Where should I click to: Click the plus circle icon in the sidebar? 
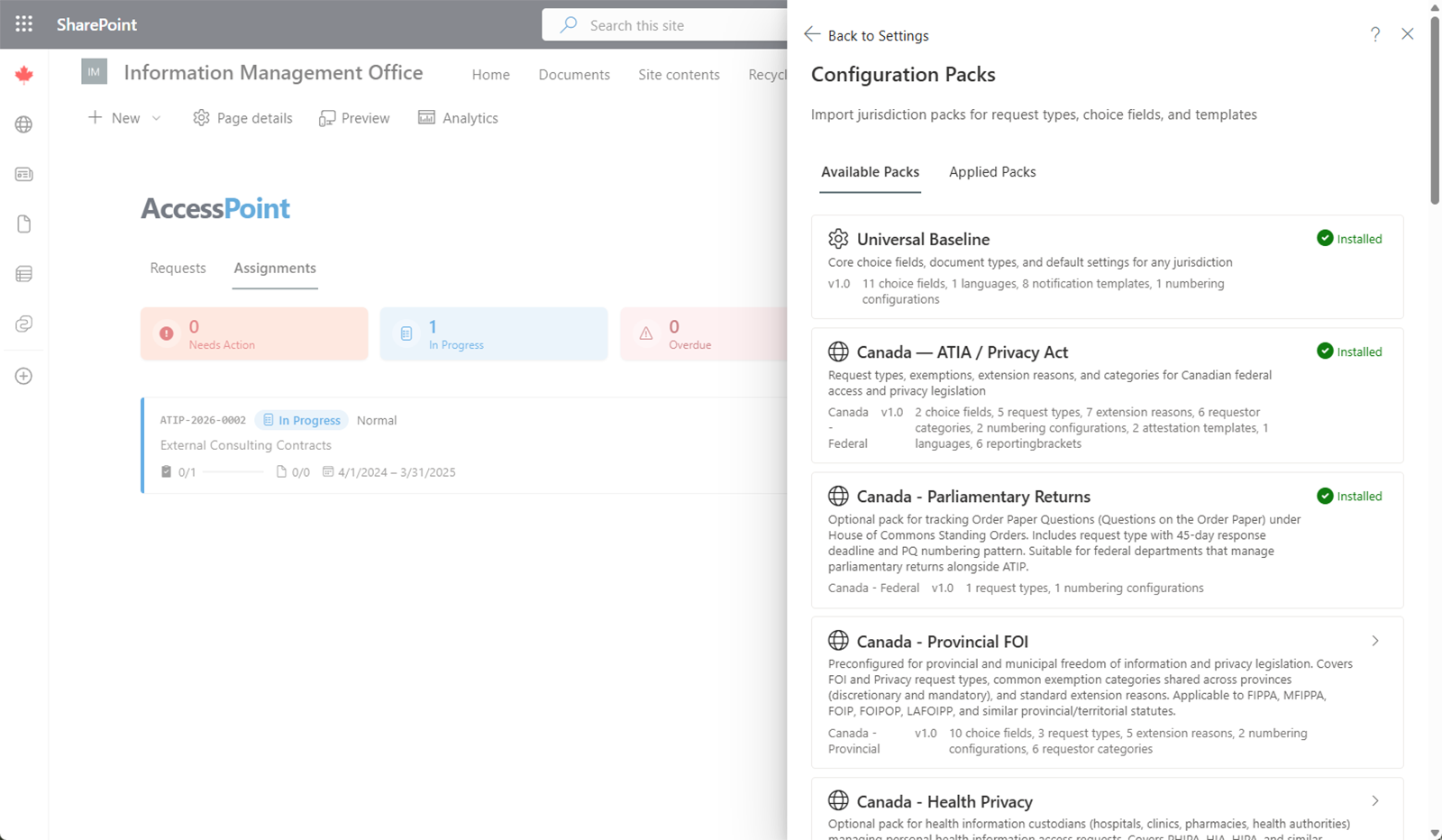(x=23, y=376)
